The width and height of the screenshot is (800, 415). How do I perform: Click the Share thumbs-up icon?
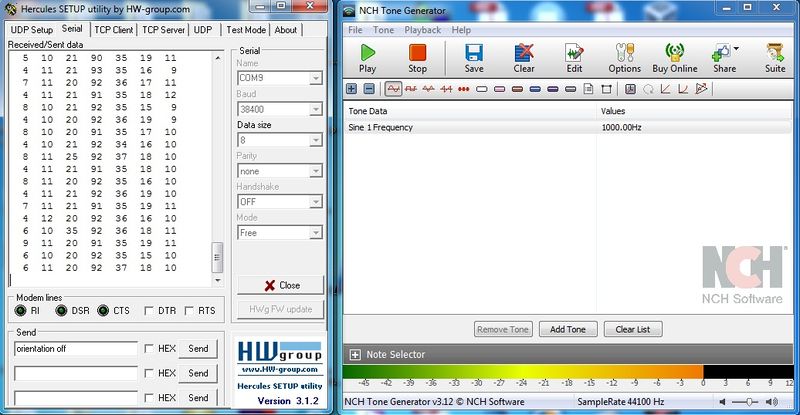721,53
